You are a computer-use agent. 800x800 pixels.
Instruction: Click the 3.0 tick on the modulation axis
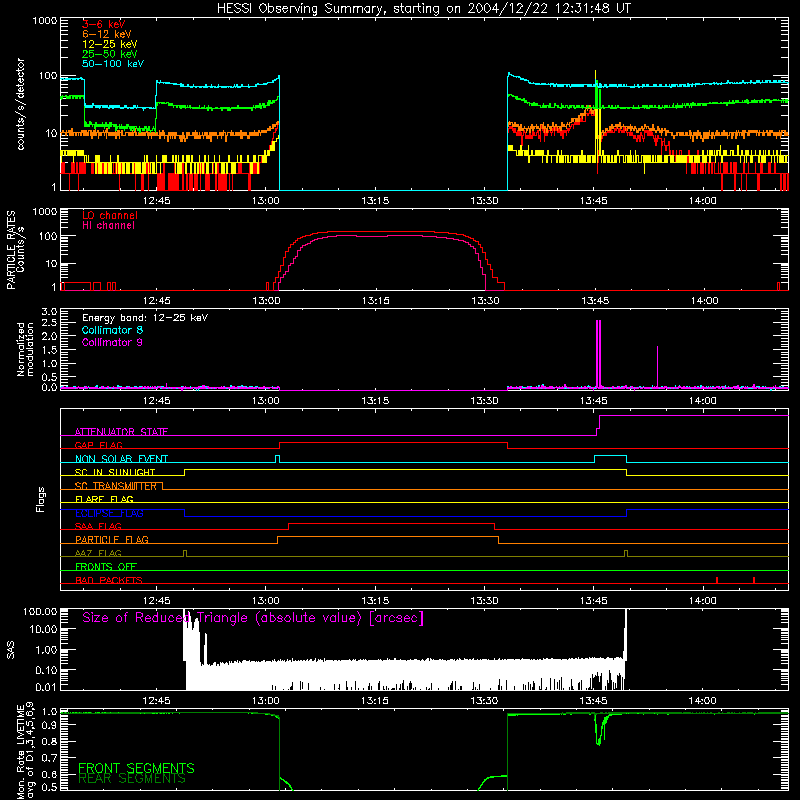(49, 311)
